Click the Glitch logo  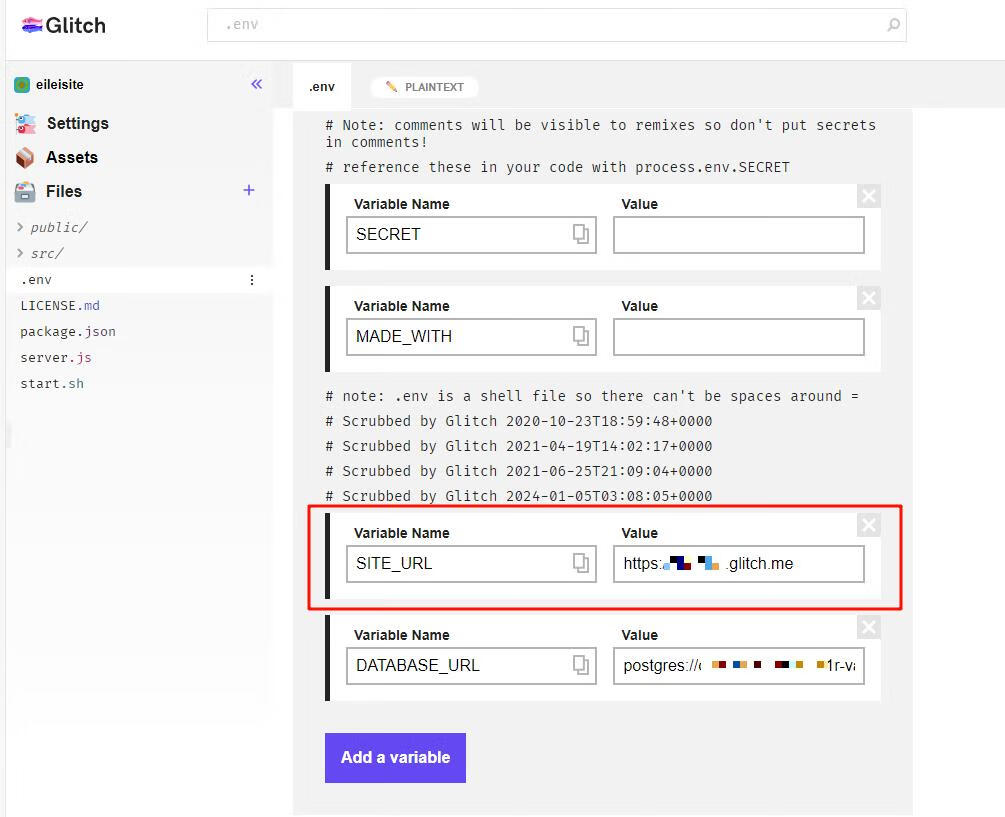pyautogui.click(x=63, y=25)
